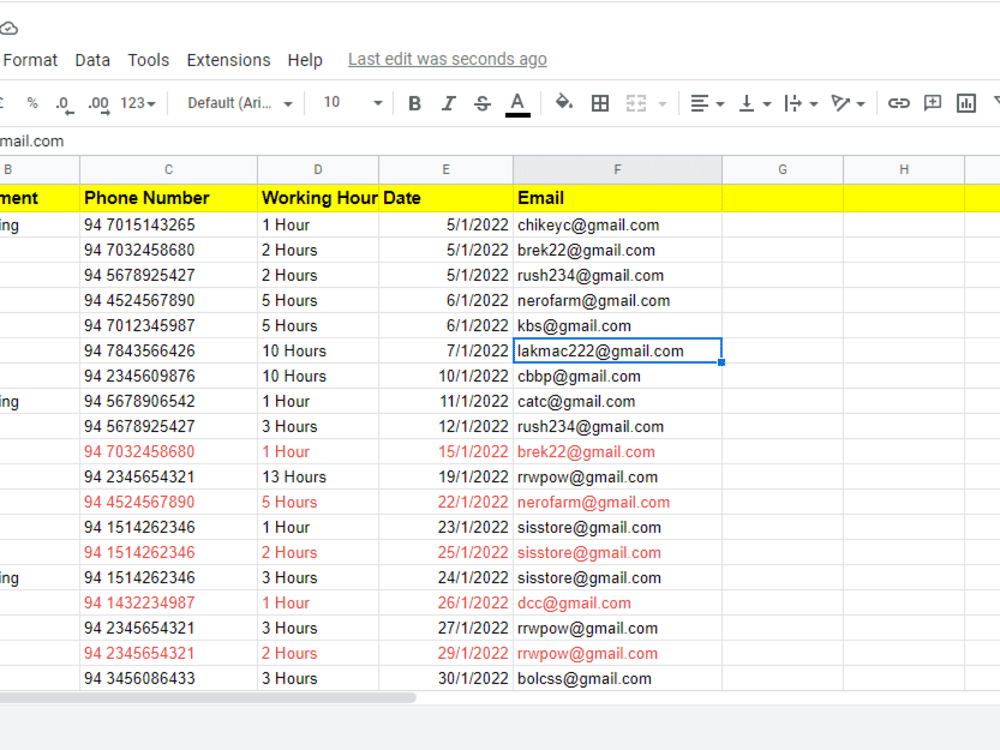Insert a comment
Screen dimensions: 1000x750
(x=931, y=103)
